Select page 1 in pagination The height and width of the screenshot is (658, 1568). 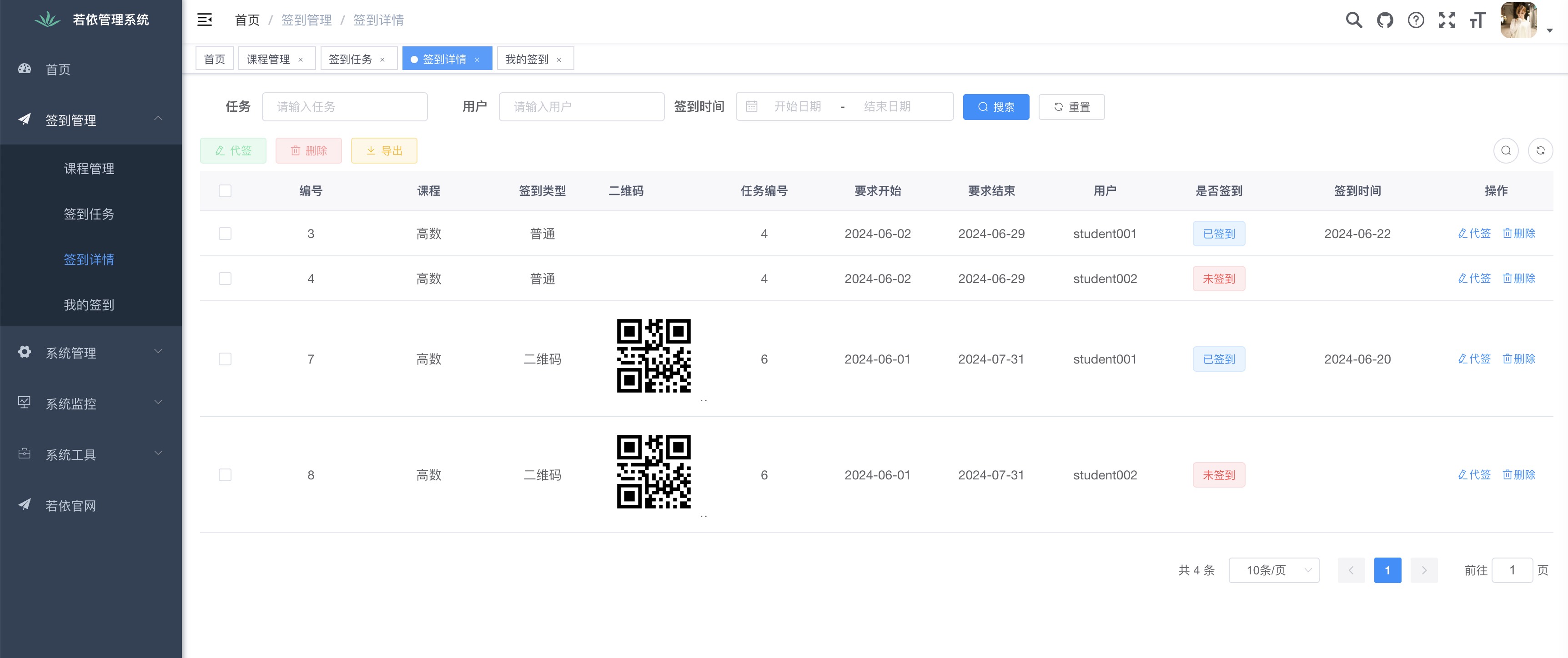point(1388,570)
